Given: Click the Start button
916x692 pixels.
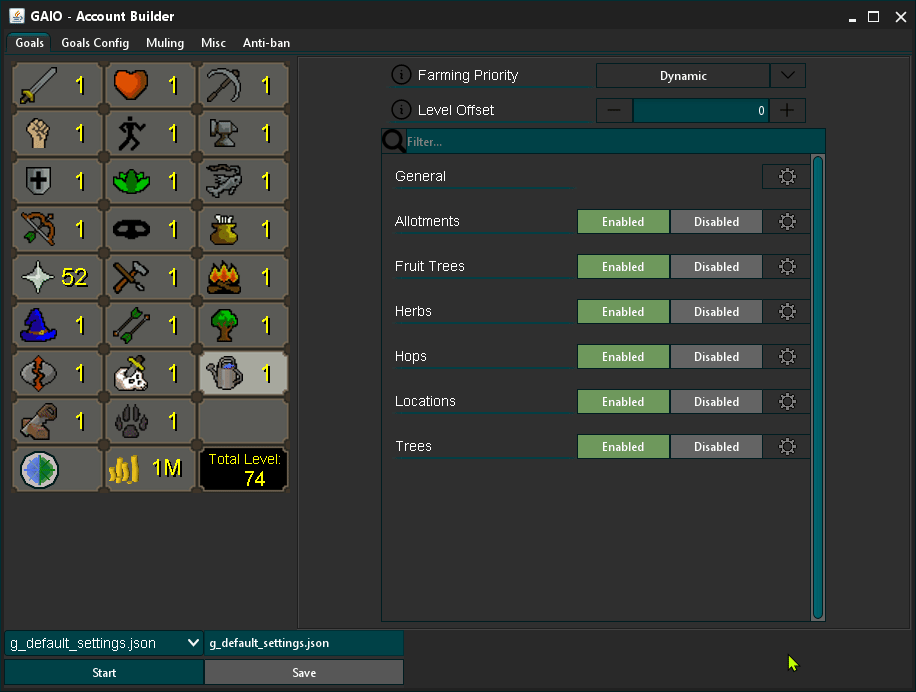Looking at the screenshot, I should tap(104, 672).
